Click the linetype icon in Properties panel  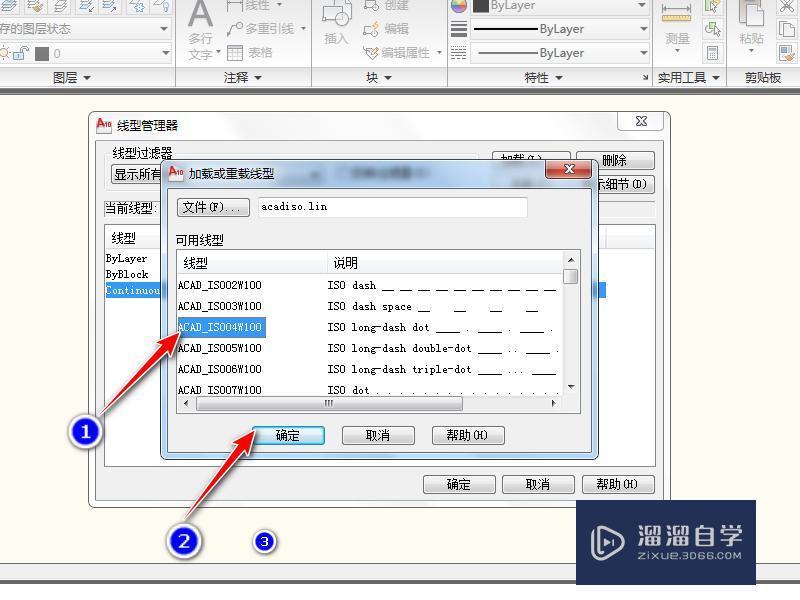(x=459, y=53)
